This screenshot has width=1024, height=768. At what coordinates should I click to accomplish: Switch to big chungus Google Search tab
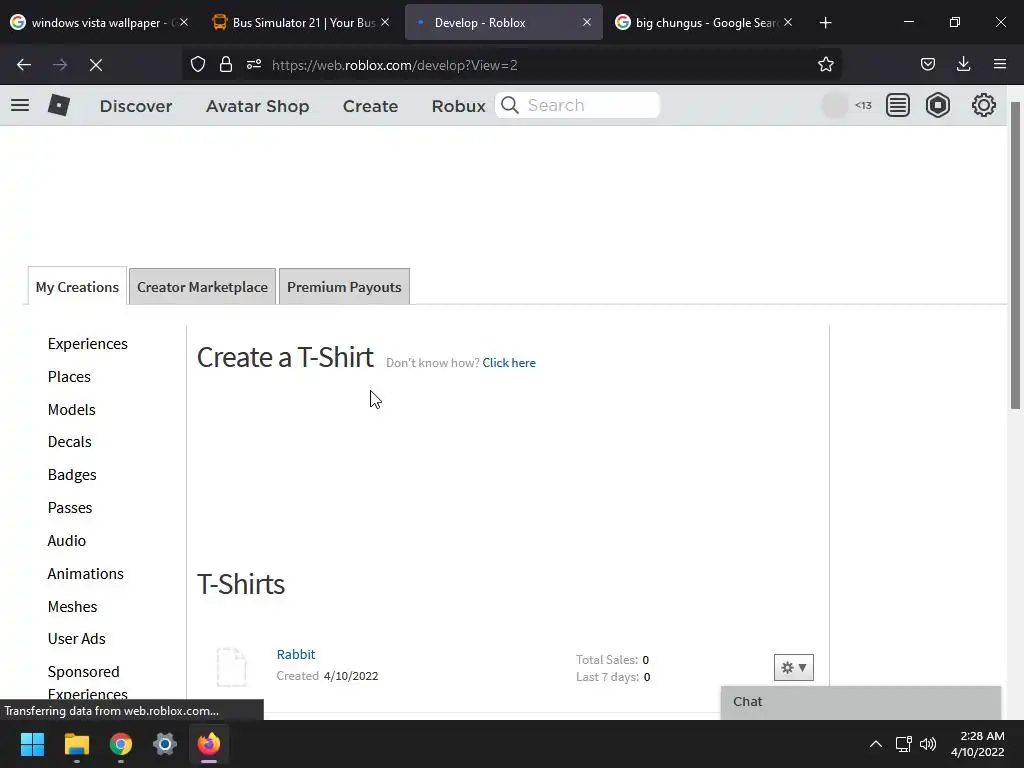[x=704, y=23]
